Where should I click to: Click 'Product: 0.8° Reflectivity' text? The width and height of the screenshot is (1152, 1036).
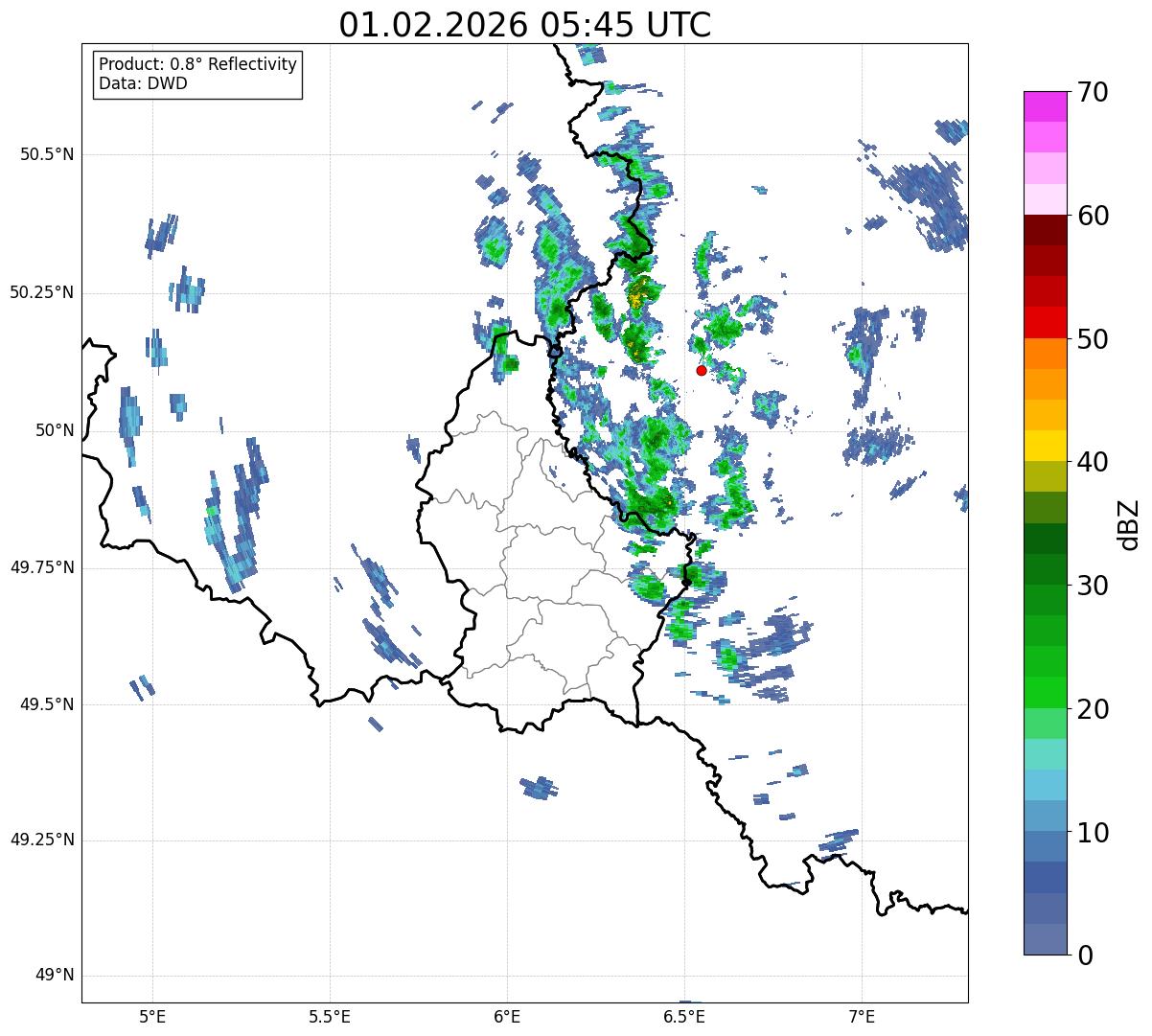[x=198, y=64]
